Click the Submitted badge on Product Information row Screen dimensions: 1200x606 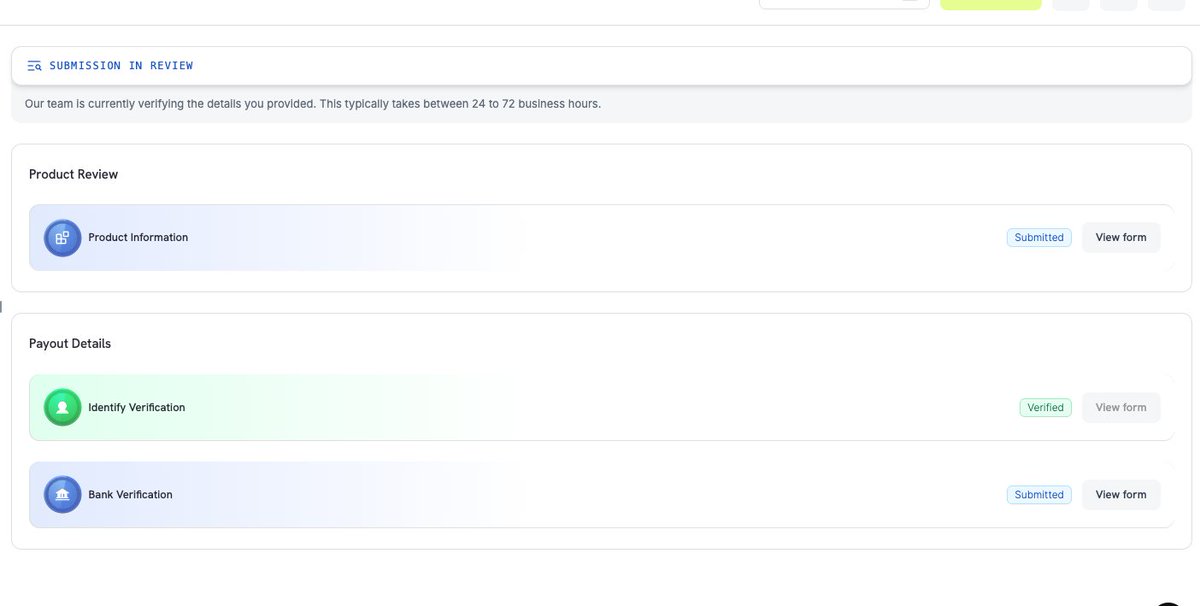pos(1039,238)
